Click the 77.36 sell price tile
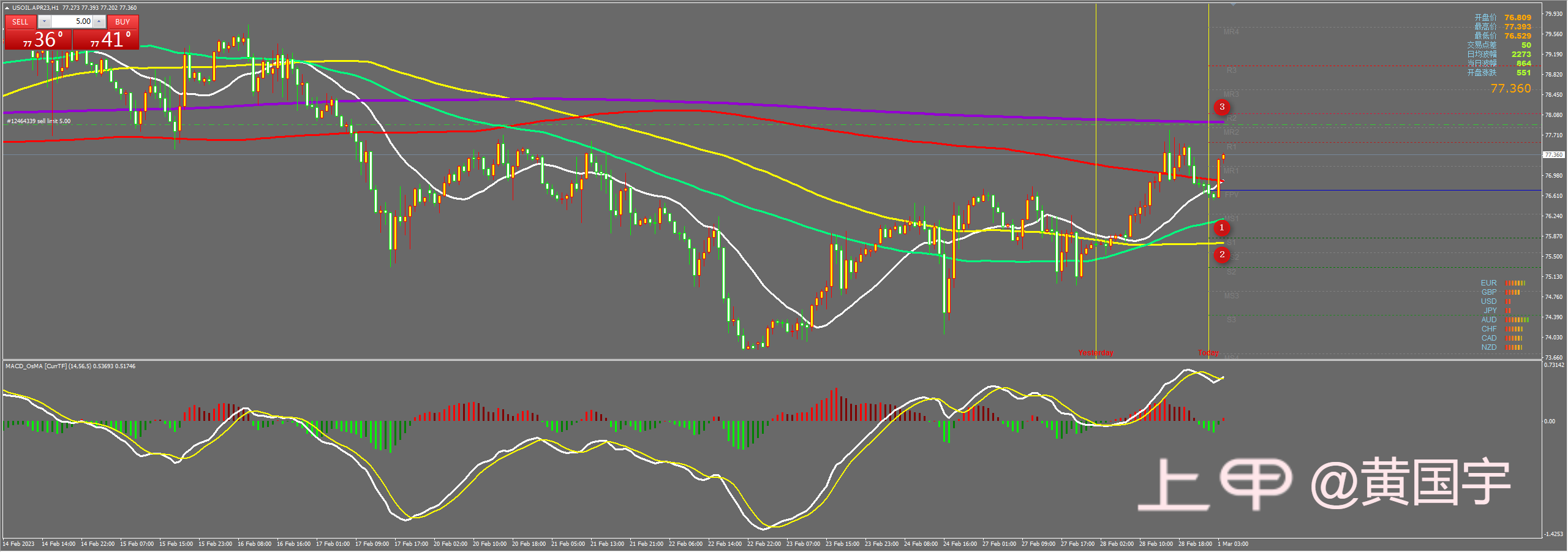 (x=38, y=39)
